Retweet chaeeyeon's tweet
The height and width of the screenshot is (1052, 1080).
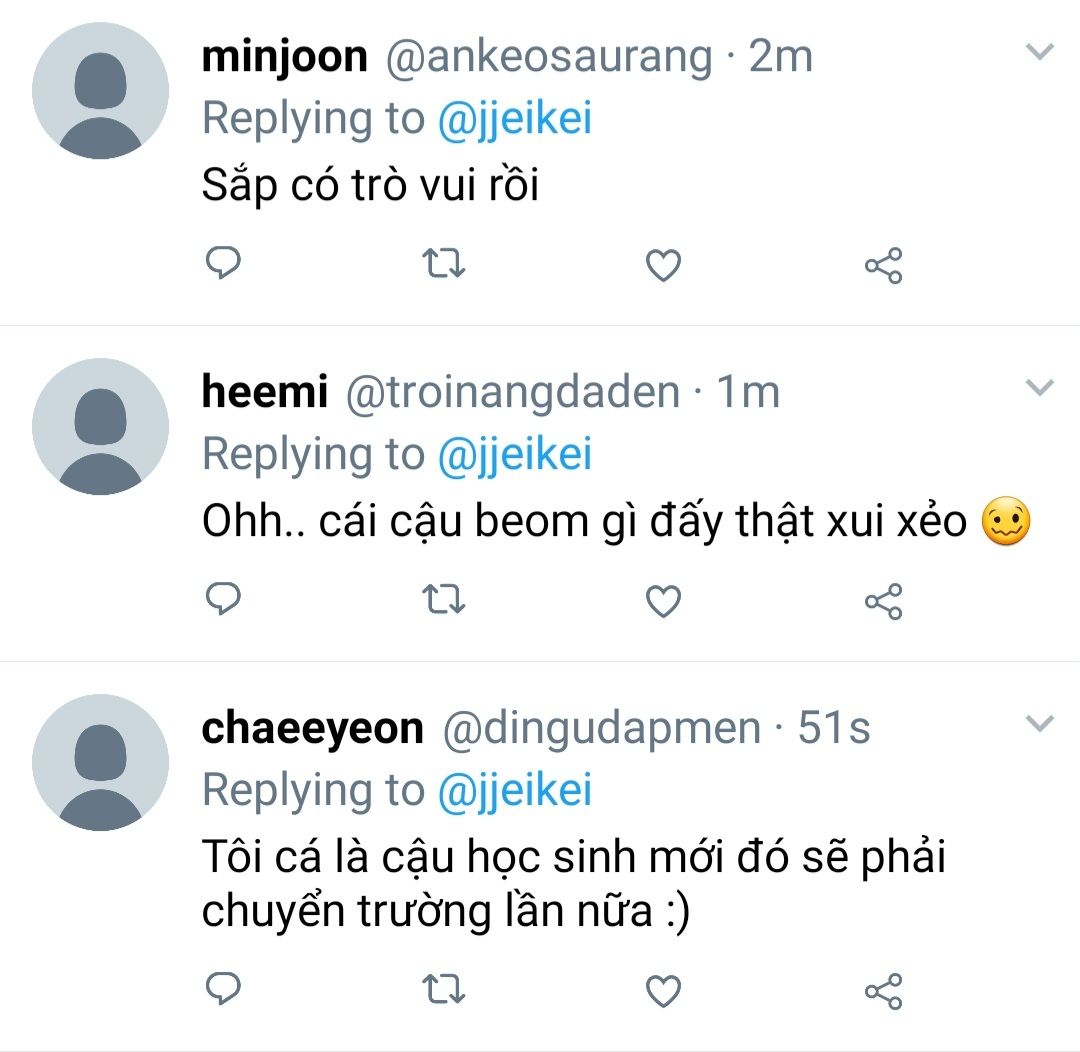[x=444, y=990]
